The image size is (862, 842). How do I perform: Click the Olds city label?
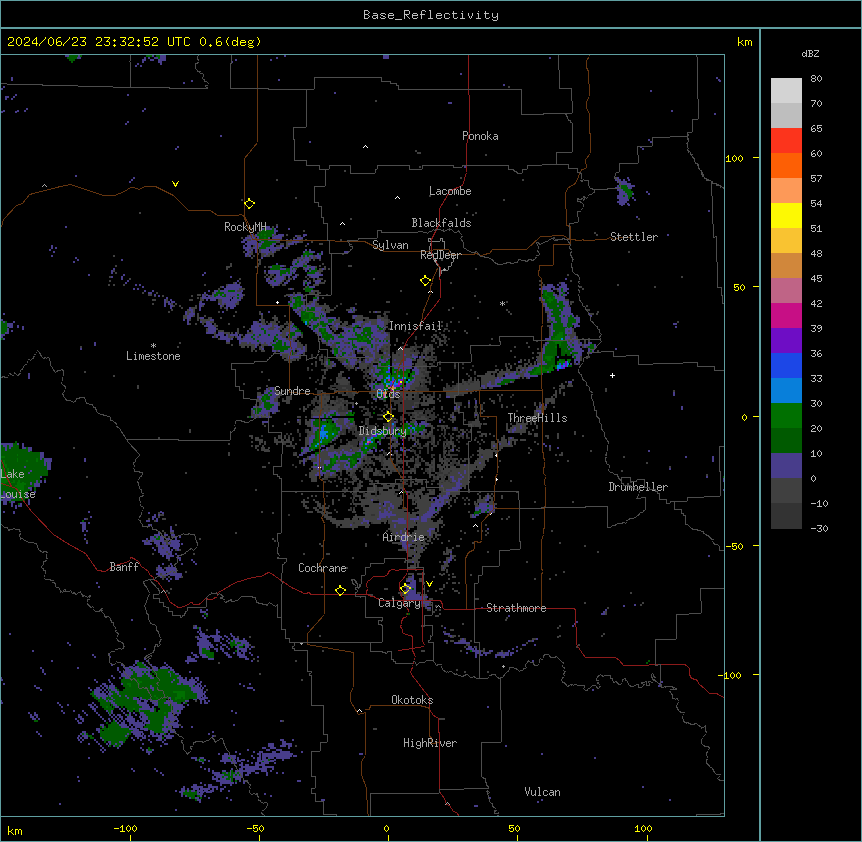(x=388, y=394)
